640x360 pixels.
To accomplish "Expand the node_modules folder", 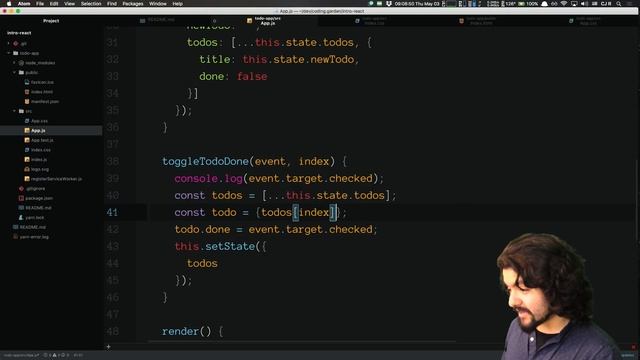I will [14, 63].
